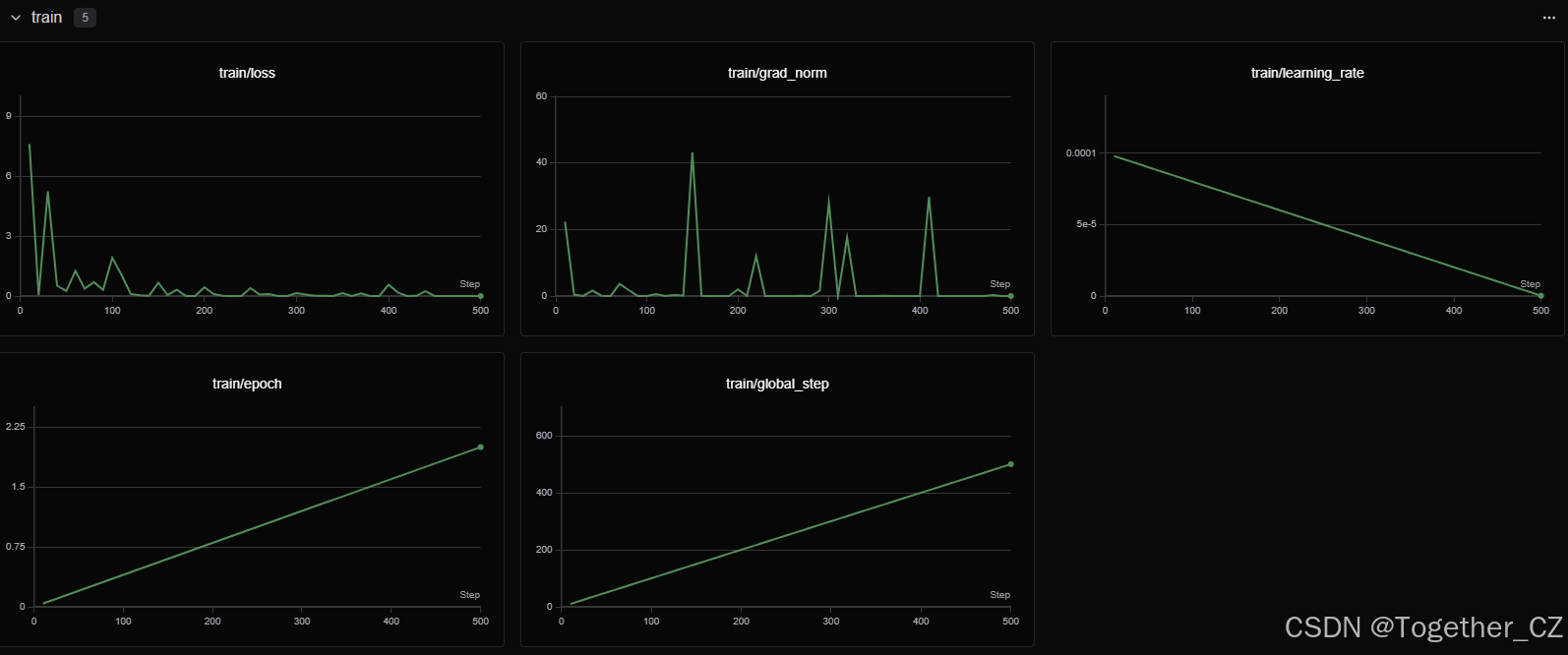Click the train section heading text
Image resolution: width=1568 pixels, height=655 pixels.
[x=46, y=18]
